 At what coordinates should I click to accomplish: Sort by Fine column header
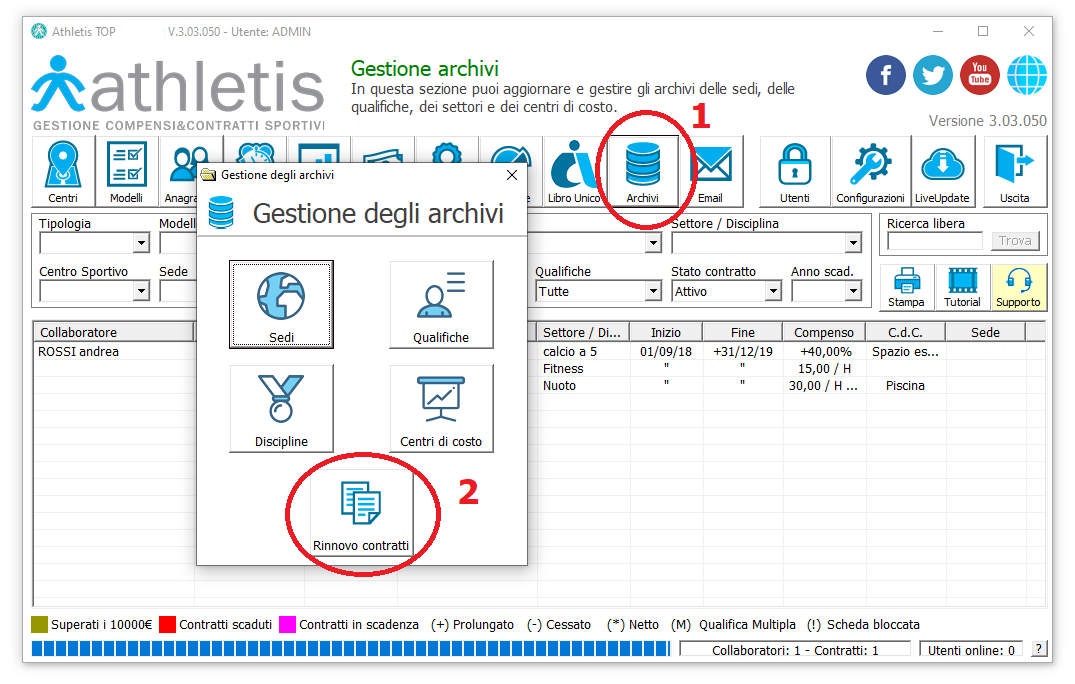tap(742, 332)
